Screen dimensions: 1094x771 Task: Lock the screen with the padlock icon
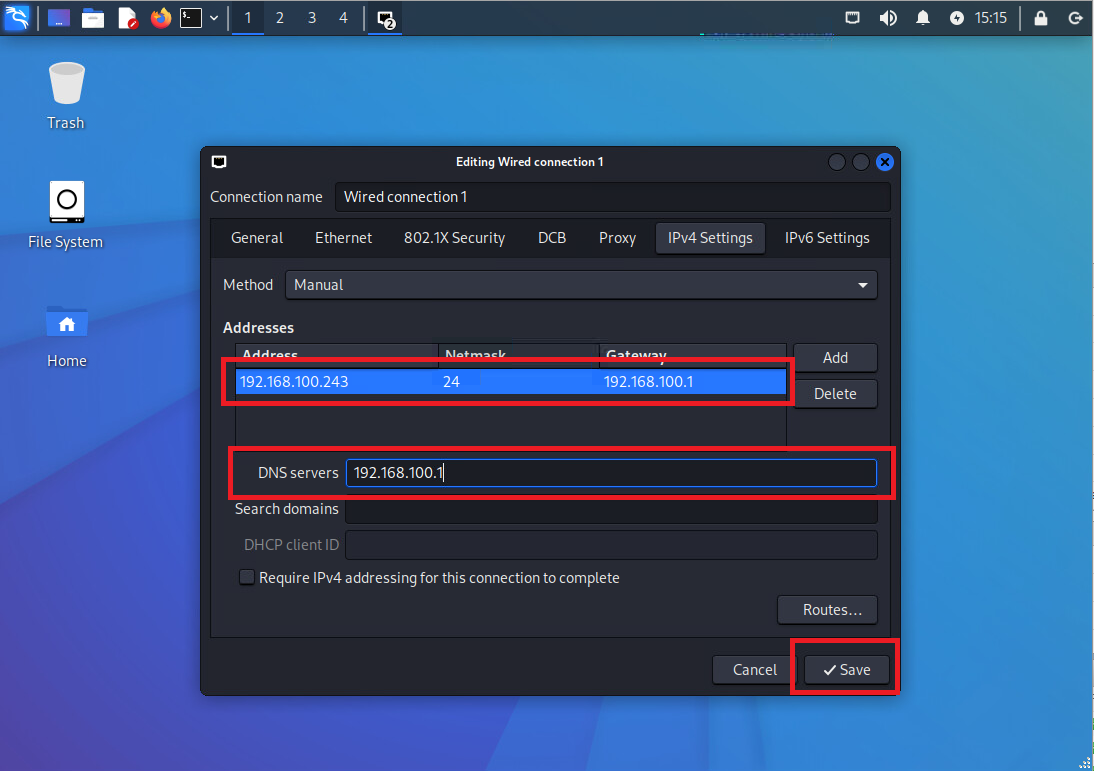(1040, 18)
